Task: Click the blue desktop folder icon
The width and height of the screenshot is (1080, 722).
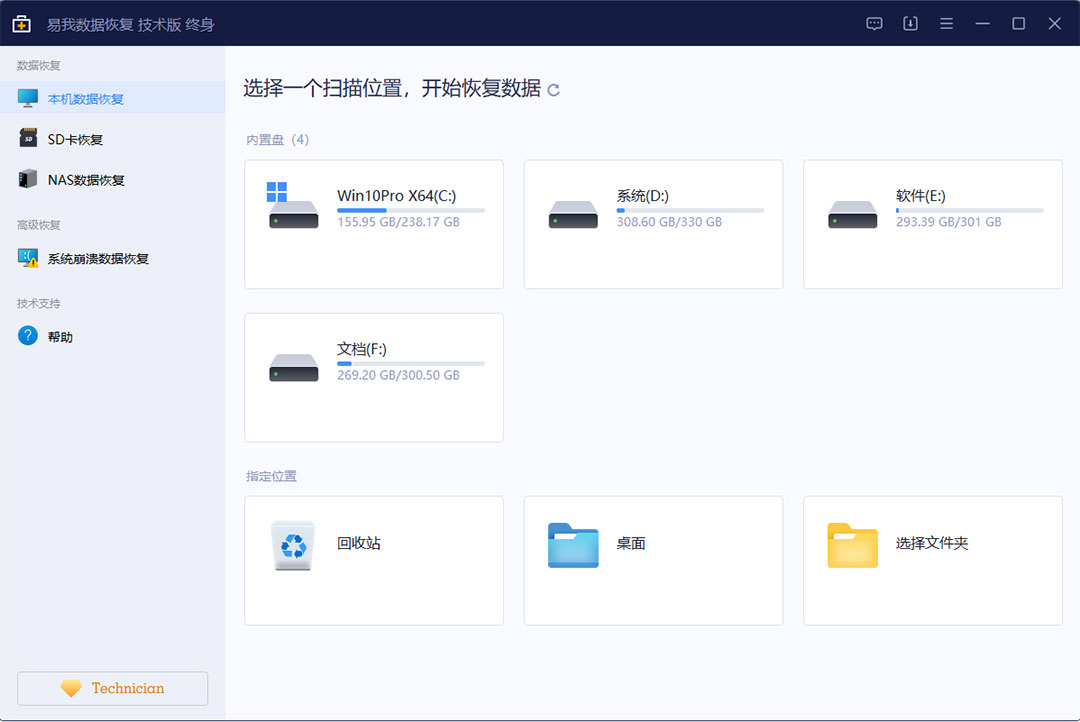Action: [x=573, y=545]
